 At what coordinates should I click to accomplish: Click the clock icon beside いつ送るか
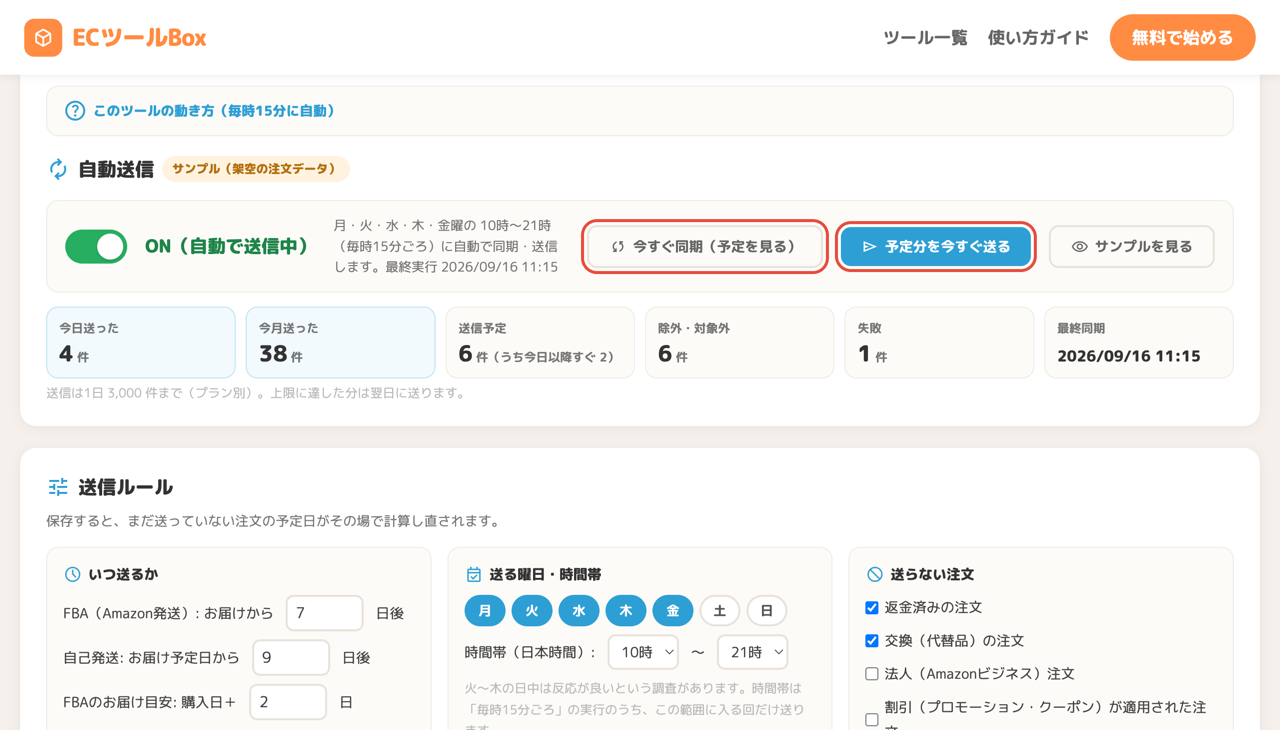point(72,574)
